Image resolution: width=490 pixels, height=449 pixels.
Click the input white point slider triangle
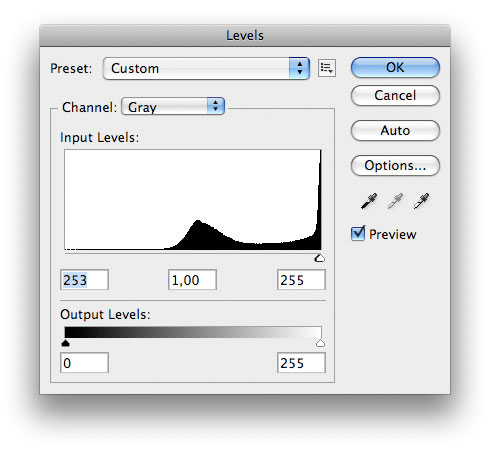320,258
